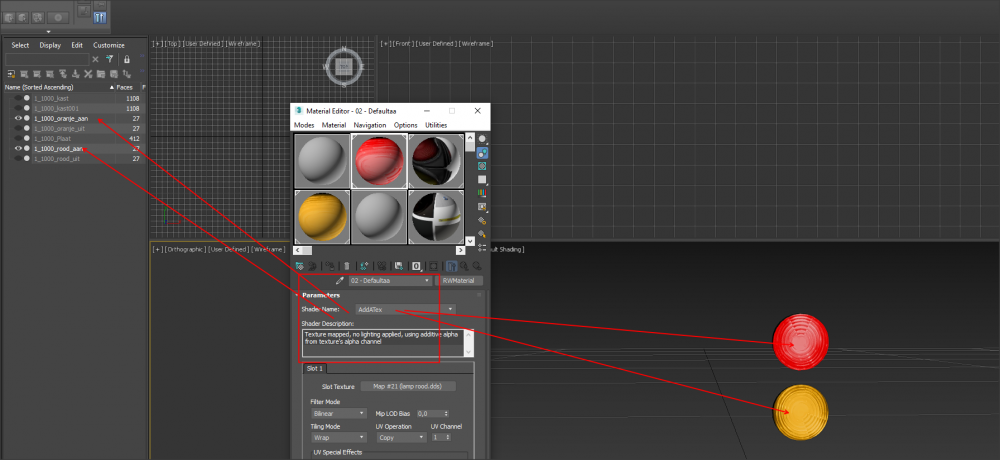
Task: Click the eyedropper pick material icon
Action: 340,282
